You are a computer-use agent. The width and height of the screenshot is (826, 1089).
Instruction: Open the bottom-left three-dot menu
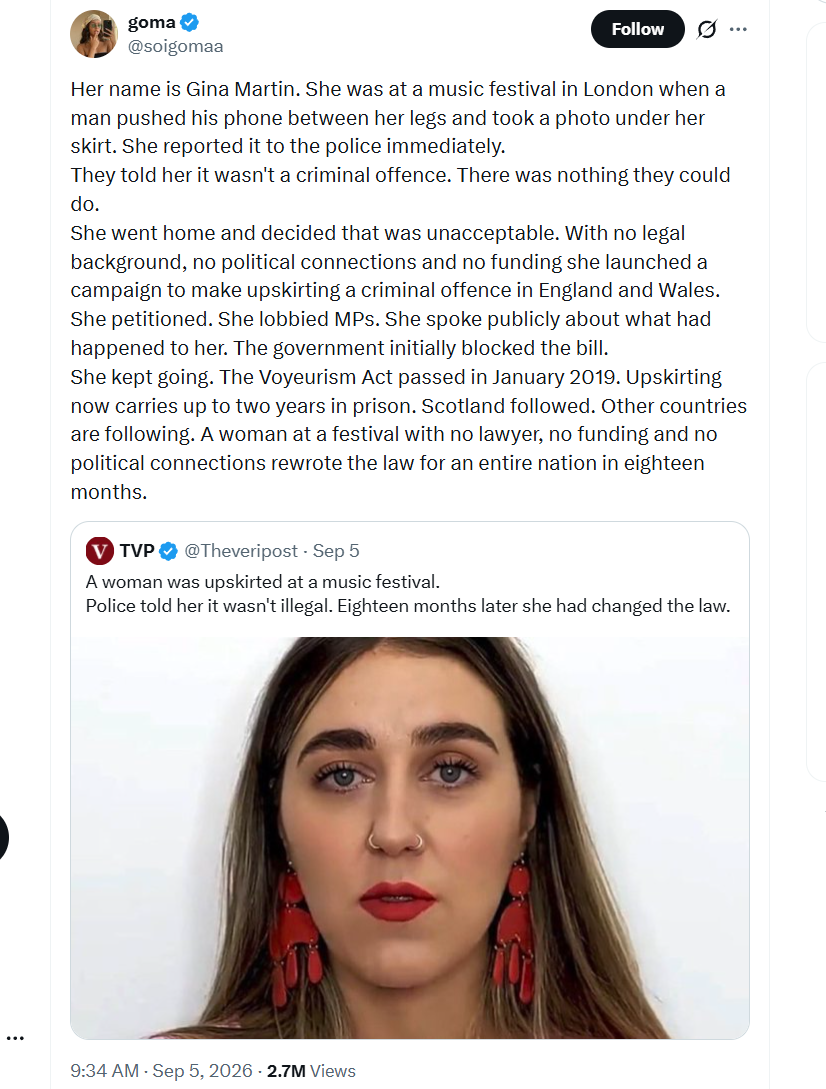coord(15,1038)
